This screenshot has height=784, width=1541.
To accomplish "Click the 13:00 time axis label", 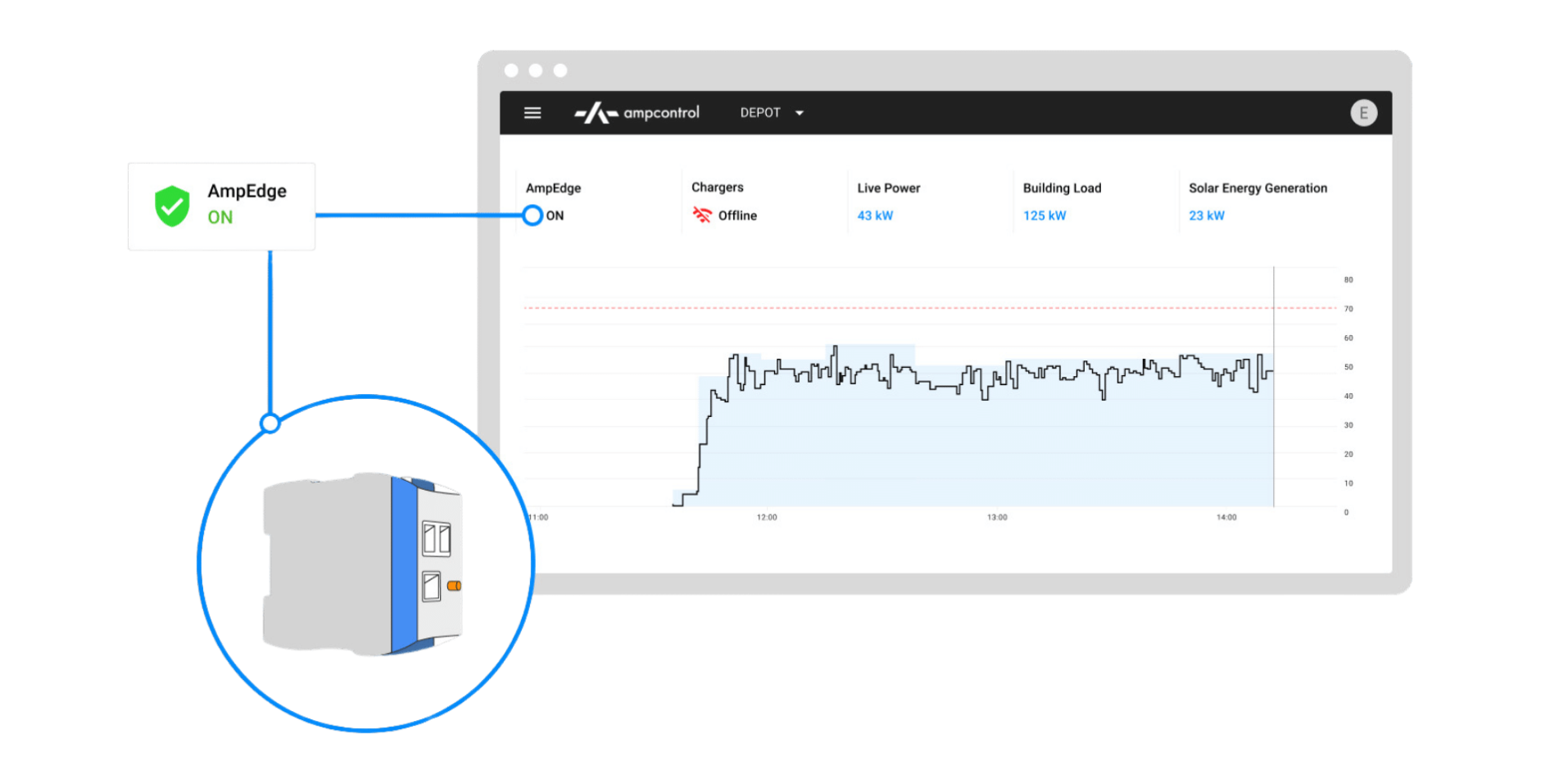I will 997,517.
